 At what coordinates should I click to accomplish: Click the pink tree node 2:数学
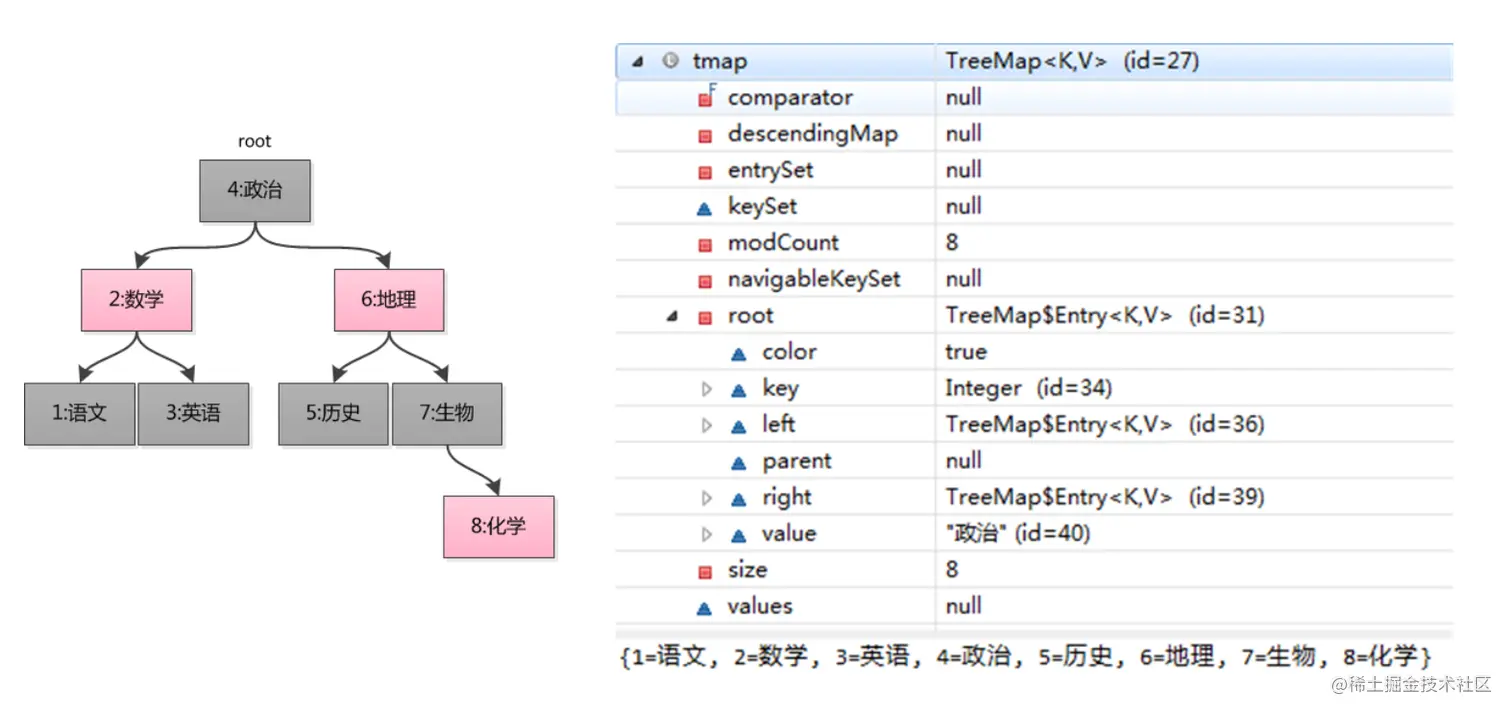point(136,300)
